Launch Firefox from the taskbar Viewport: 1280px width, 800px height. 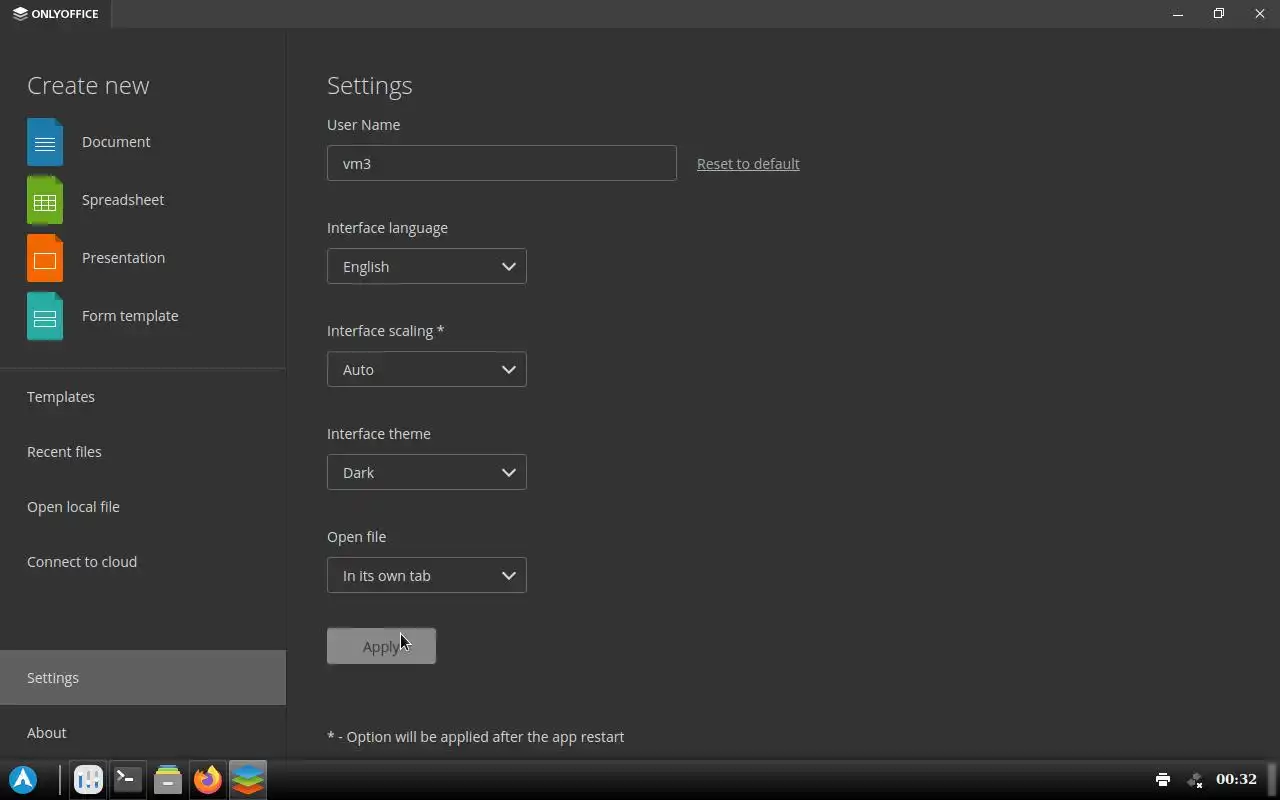click(x=208, y=779)
